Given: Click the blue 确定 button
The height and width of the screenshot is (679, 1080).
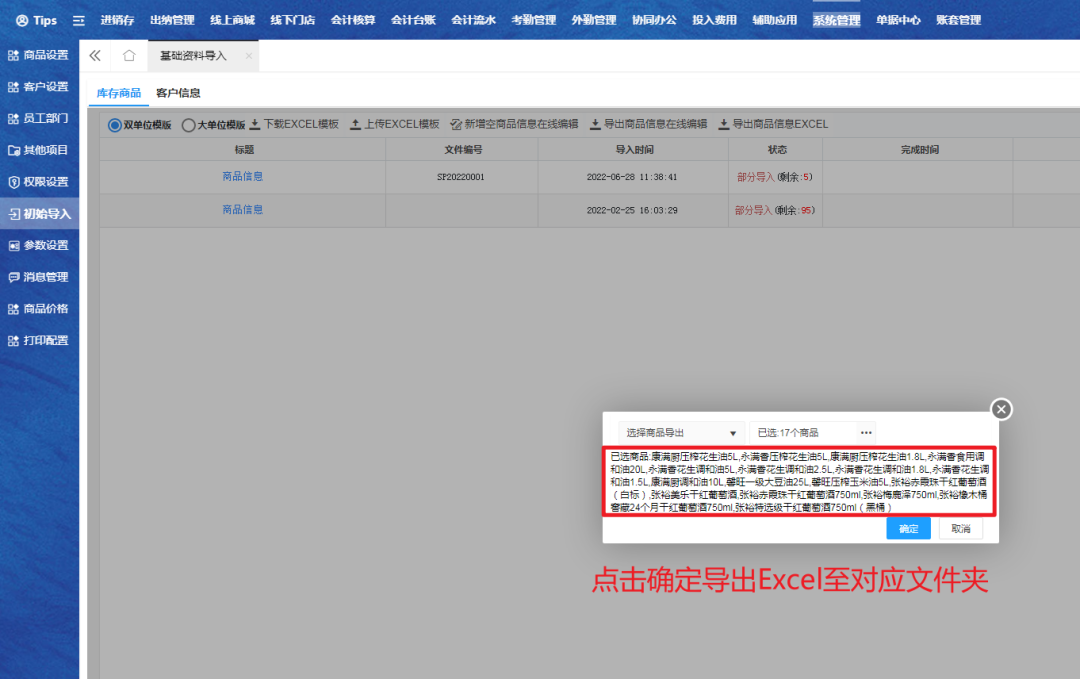Looking at the screenshot, I should click(908, 529).
